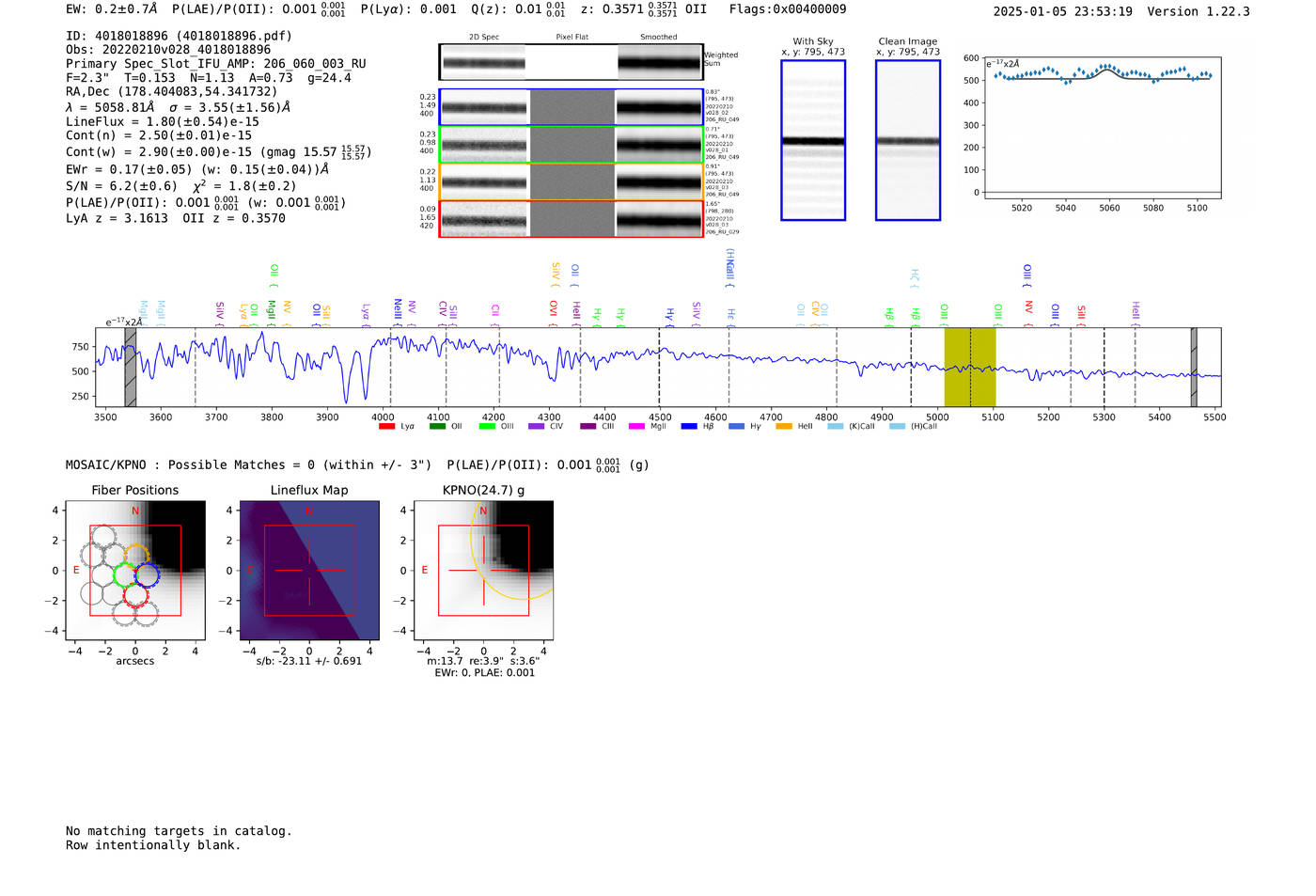
Task: Click the lime OIII legend swatch
Action: click(x=487, y=427)
